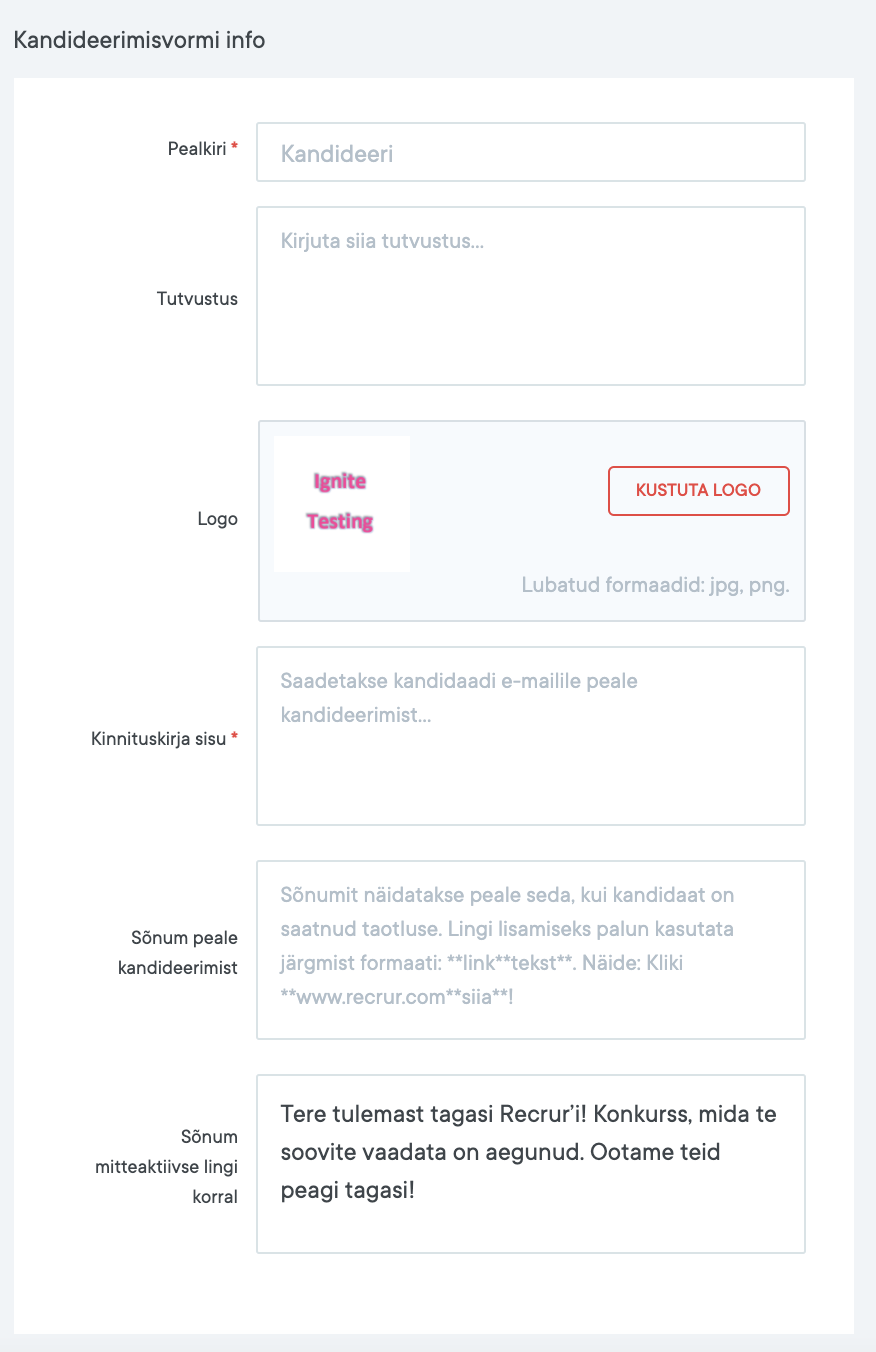Screen dimensions: 876x1352
Task: Click the Kandideerimisvormi info heading
Action: point(138,41)
